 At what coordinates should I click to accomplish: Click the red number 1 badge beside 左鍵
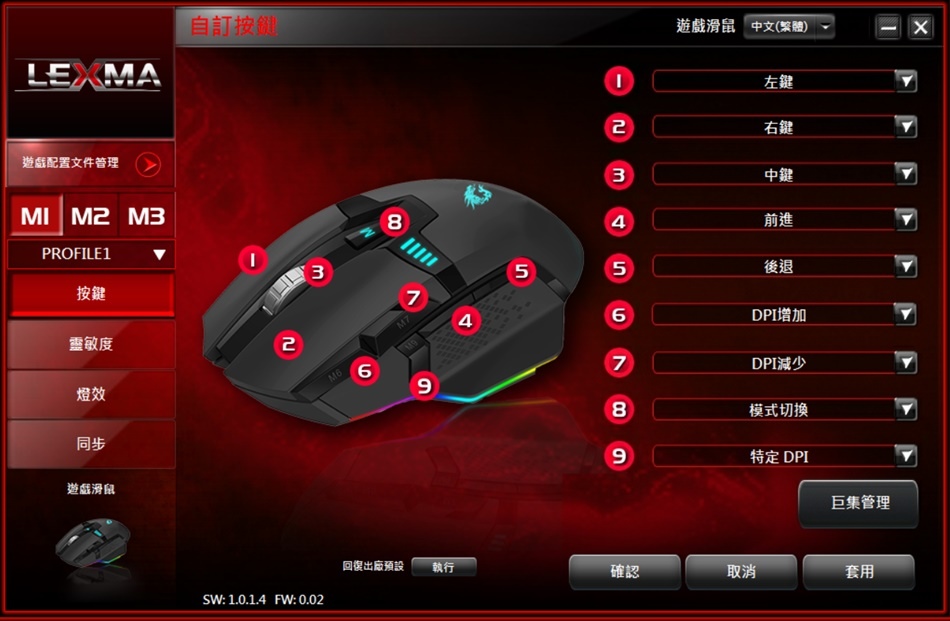619,81
